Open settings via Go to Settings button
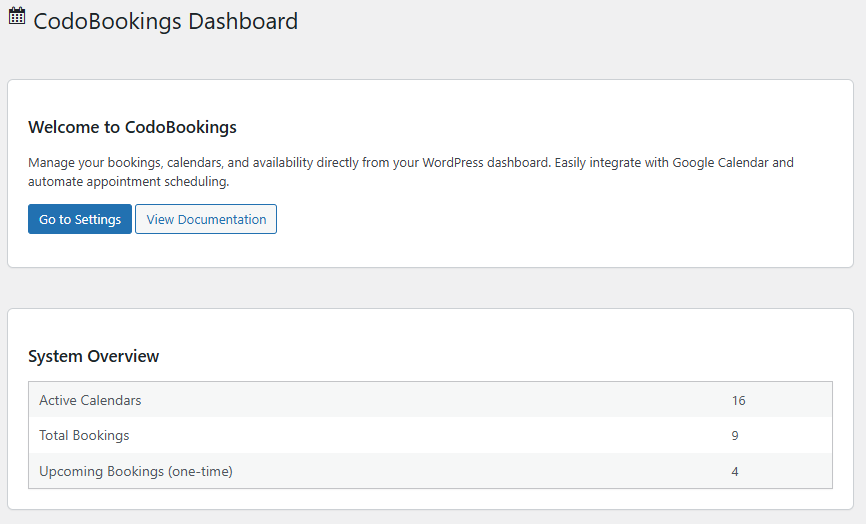This screenshot has width=866, height=524. pos(80,219)
